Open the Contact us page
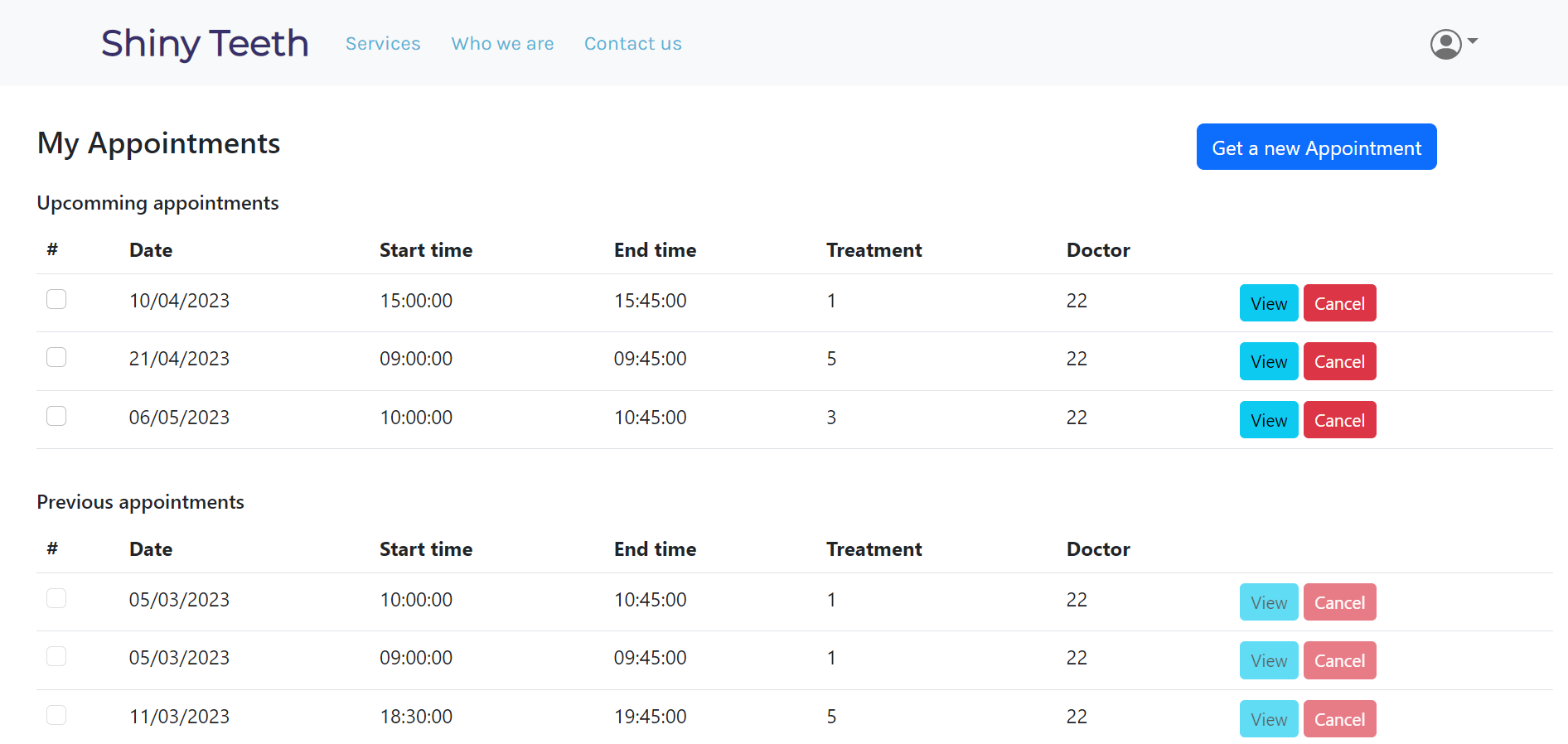The width and height of the screenshot is (1568, 744). 632,44
